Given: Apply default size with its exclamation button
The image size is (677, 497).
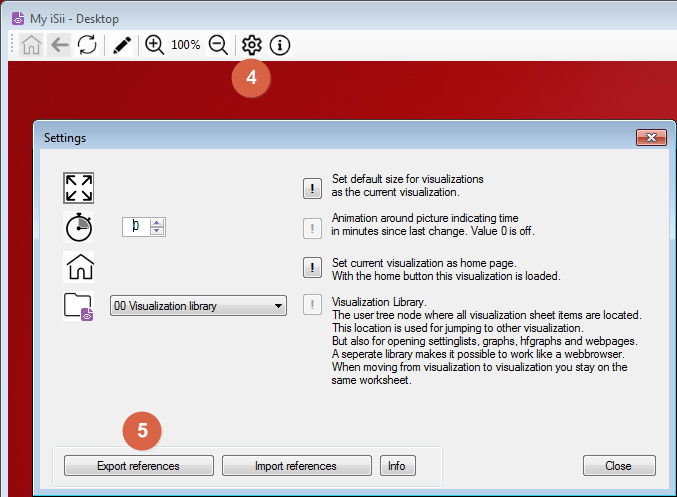Looking at the screenshot, I should point(312,189).
